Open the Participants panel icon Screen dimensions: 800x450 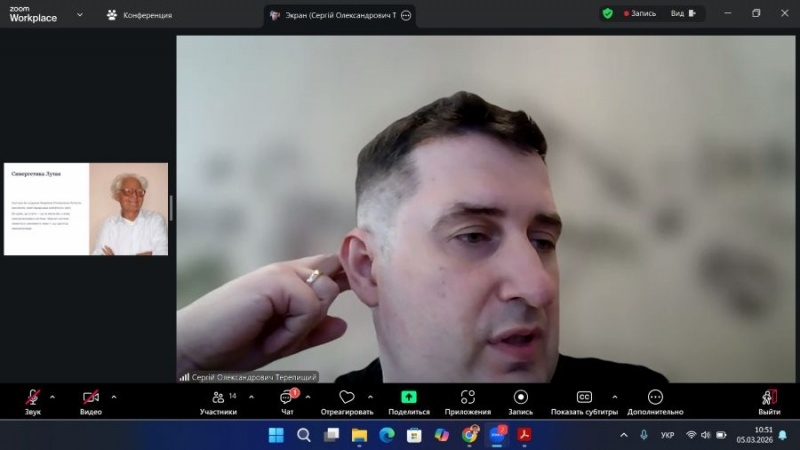pos(218,397)
